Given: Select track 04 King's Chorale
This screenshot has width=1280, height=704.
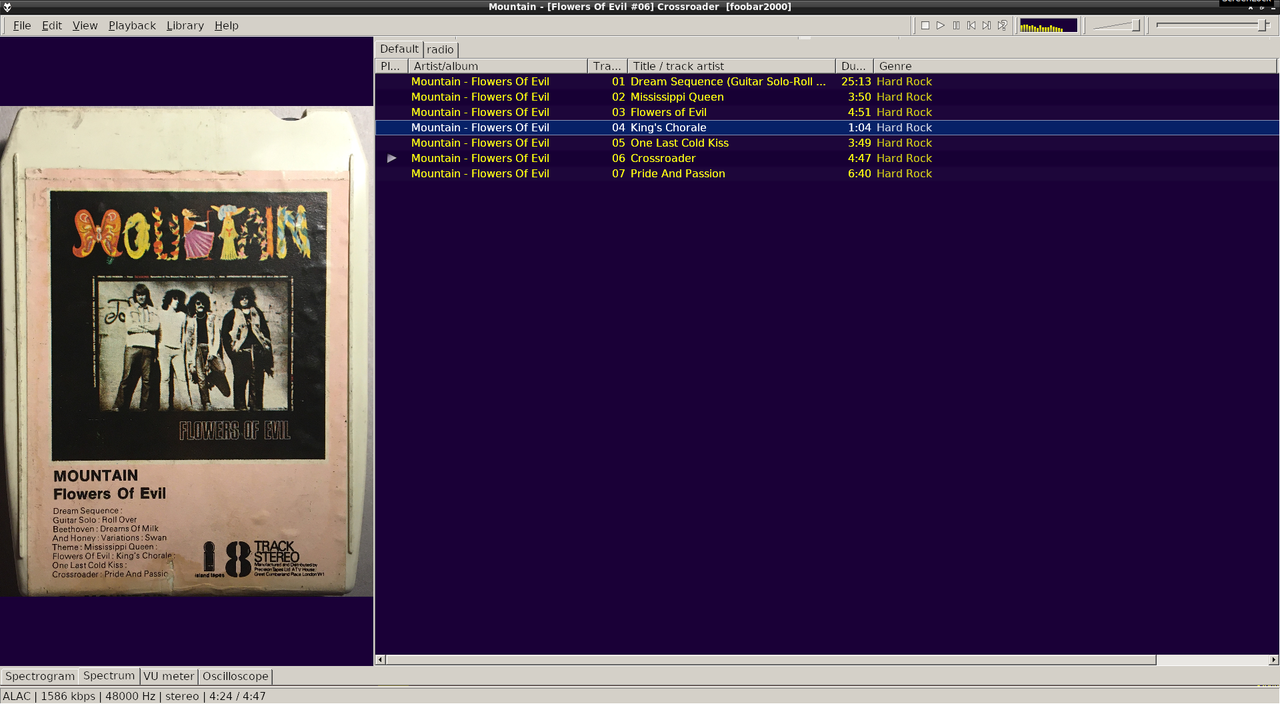Looking at the screenshot, I should (827, 128).
